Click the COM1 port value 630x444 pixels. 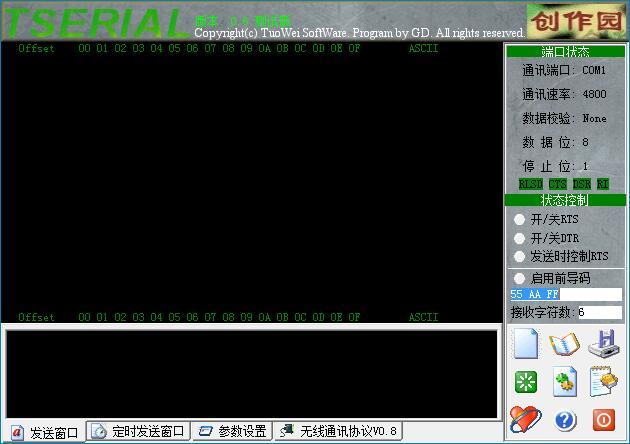tap(594, 70)
